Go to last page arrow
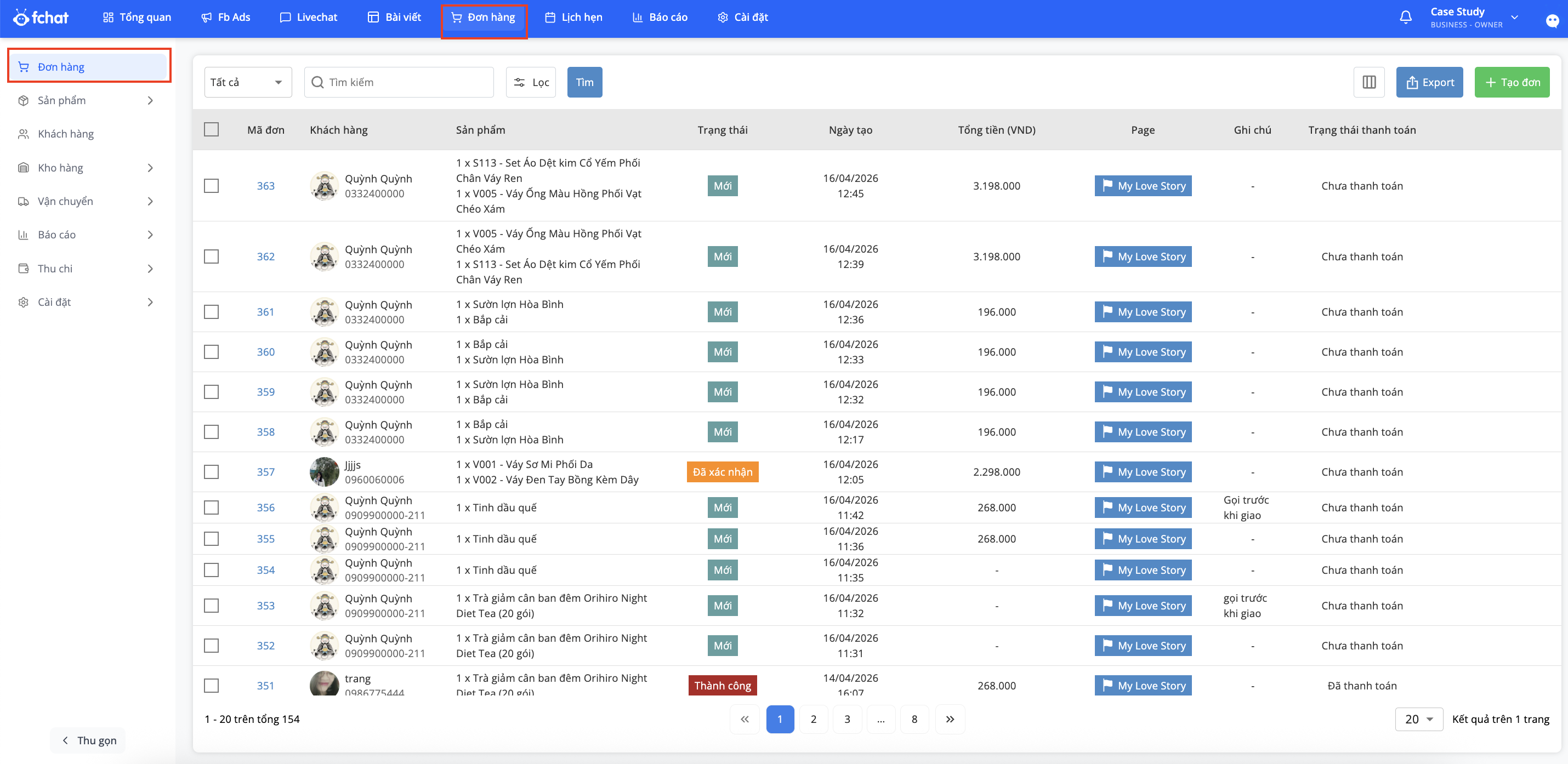Image resolution: width=1568 pixels, height=764 pixels. click(950, 719)
